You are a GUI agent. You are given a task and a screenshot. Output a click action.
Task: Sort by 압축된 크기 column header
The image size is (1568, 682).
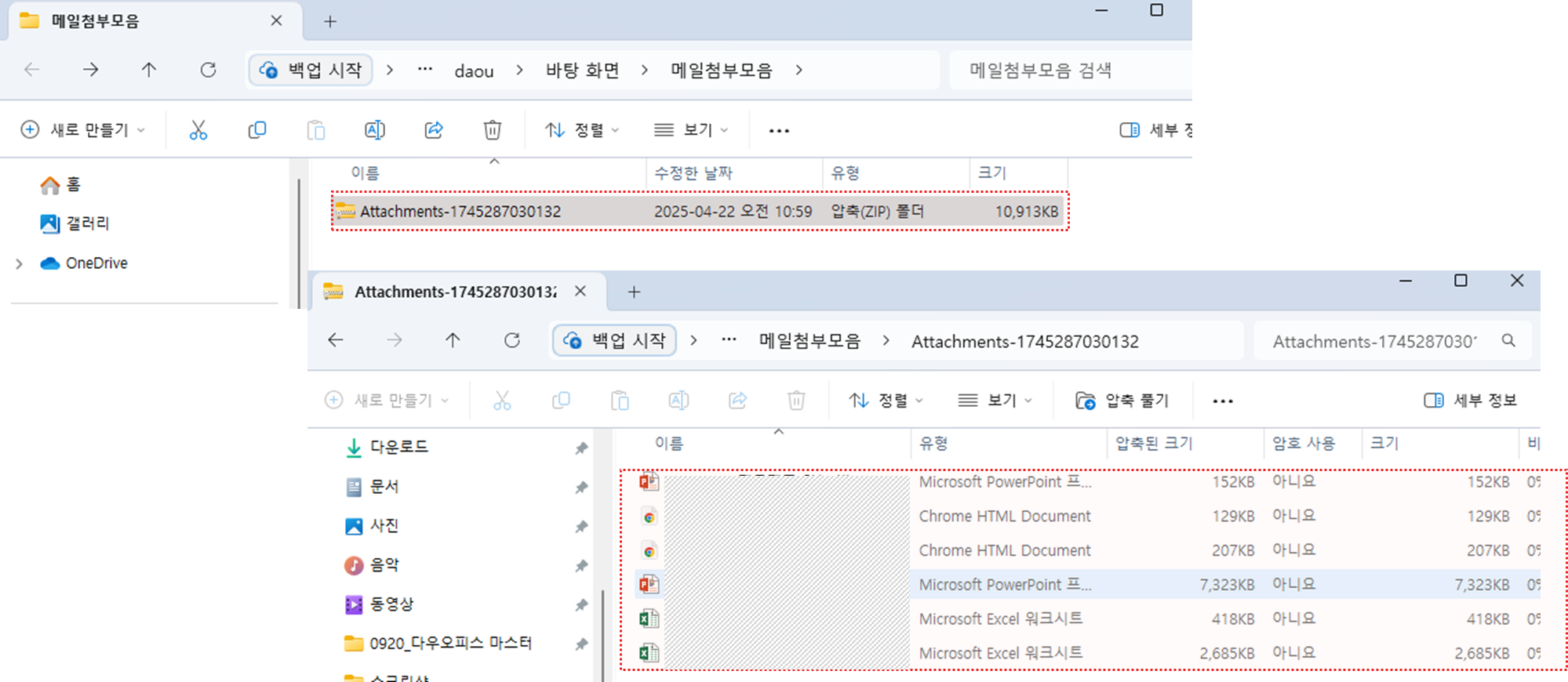click(1154, 444)
